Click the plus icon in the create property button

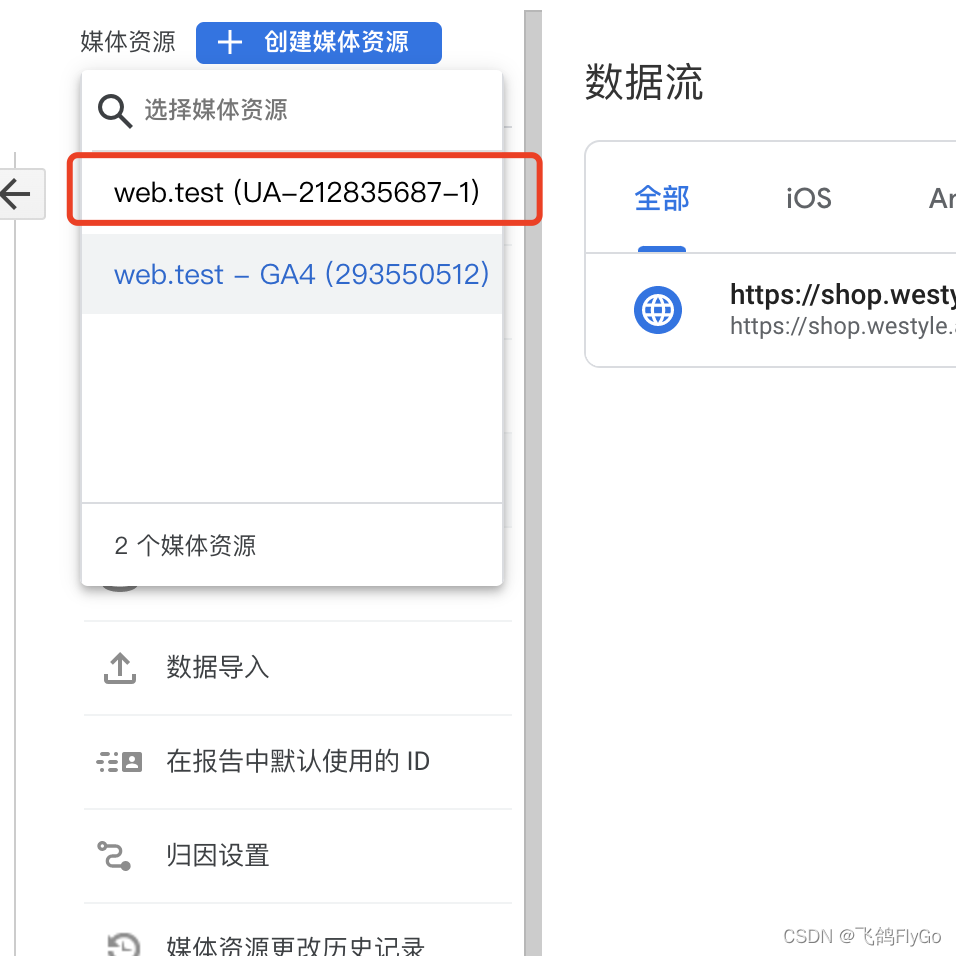coord(230,43)
